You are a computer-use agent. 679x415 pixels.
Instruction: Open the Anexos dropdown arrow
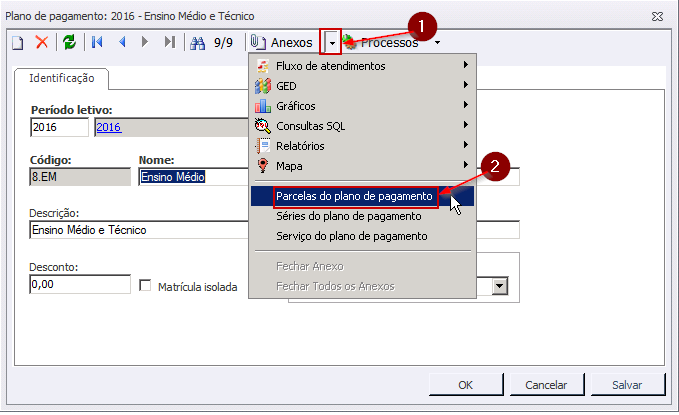click(x=331, y=42)
